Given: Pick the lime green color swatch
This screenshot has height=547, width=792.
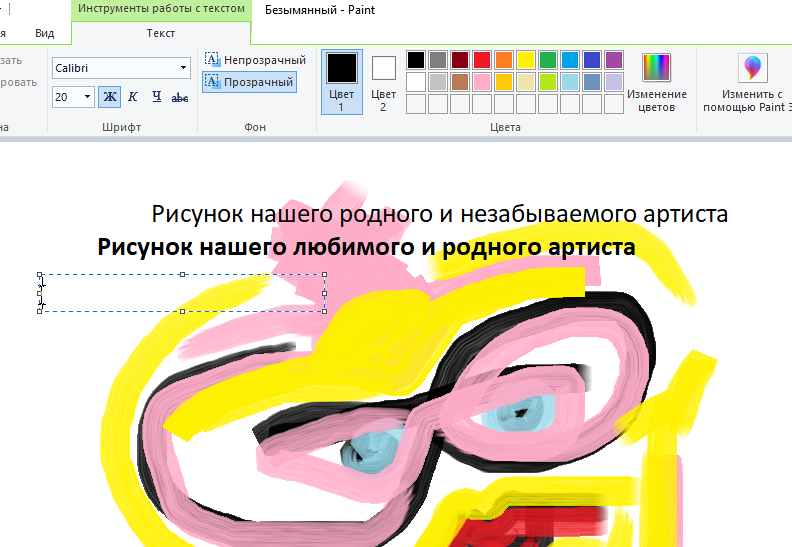Looking at the screenshot, I should [x=548, y=82].
